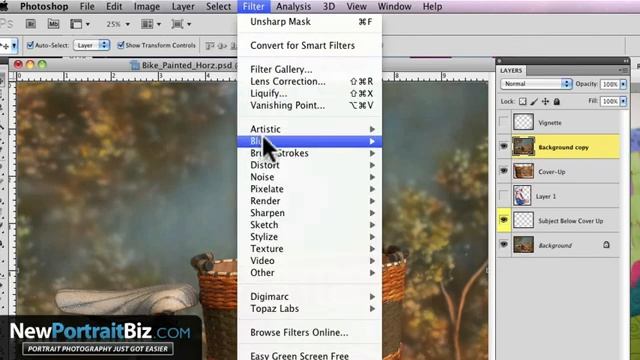
Task: Open the 3D menu
Action: [x=329, y=7]
